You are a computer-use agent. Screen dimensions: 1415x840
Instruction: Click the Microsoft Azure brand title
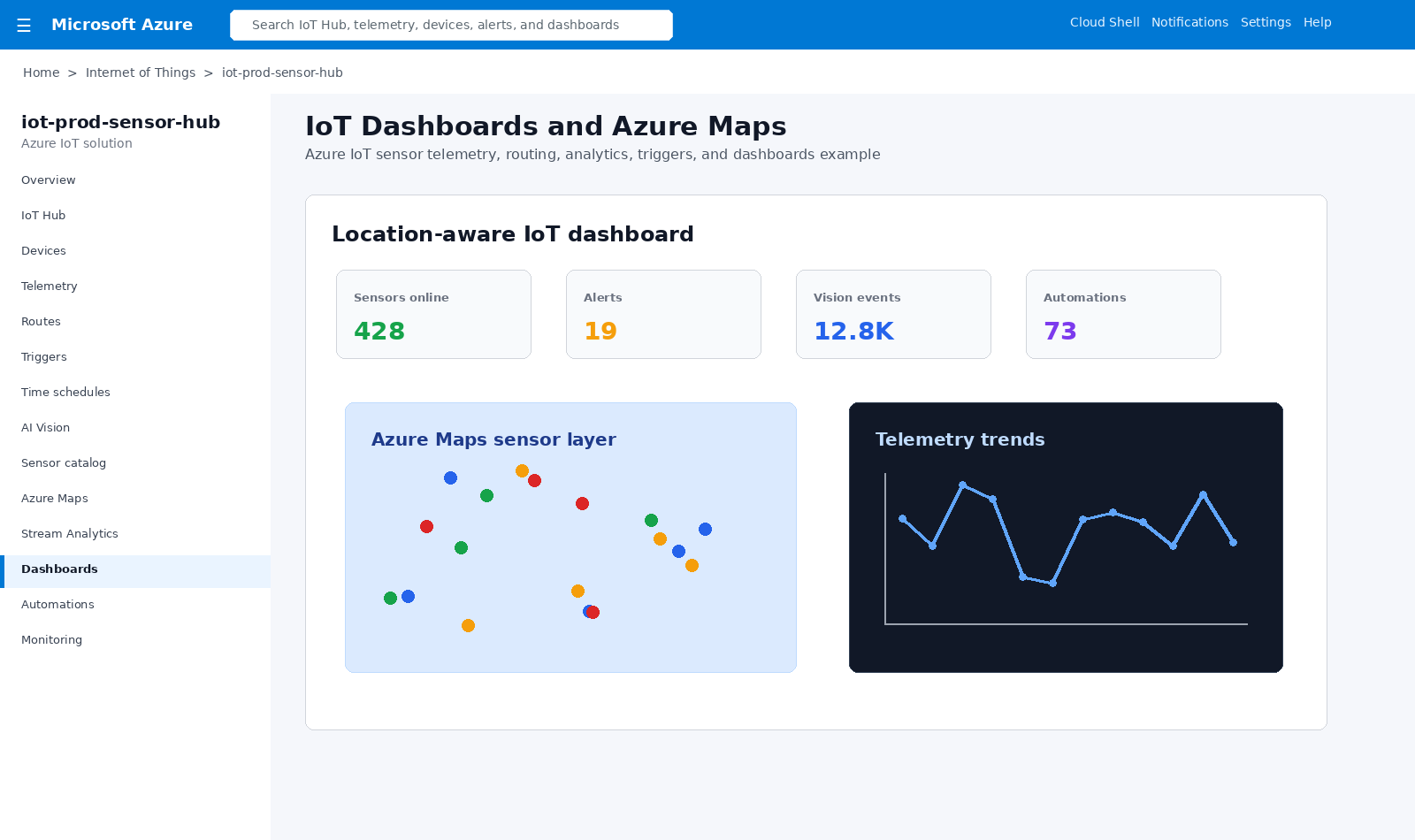click(x=122, y=25)
